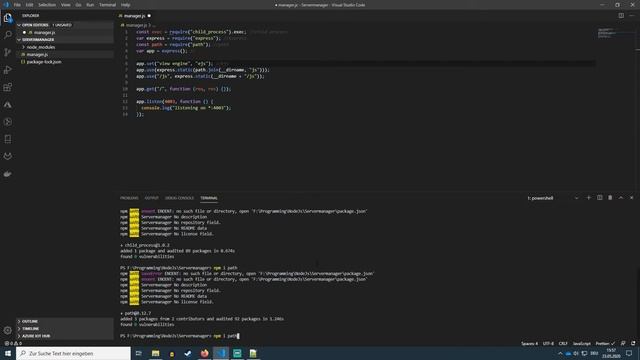This screenshot has width=640, height=360.
Task: Switch to the Output panel tab
Action: pyautogui.click(x=151, y=198)
